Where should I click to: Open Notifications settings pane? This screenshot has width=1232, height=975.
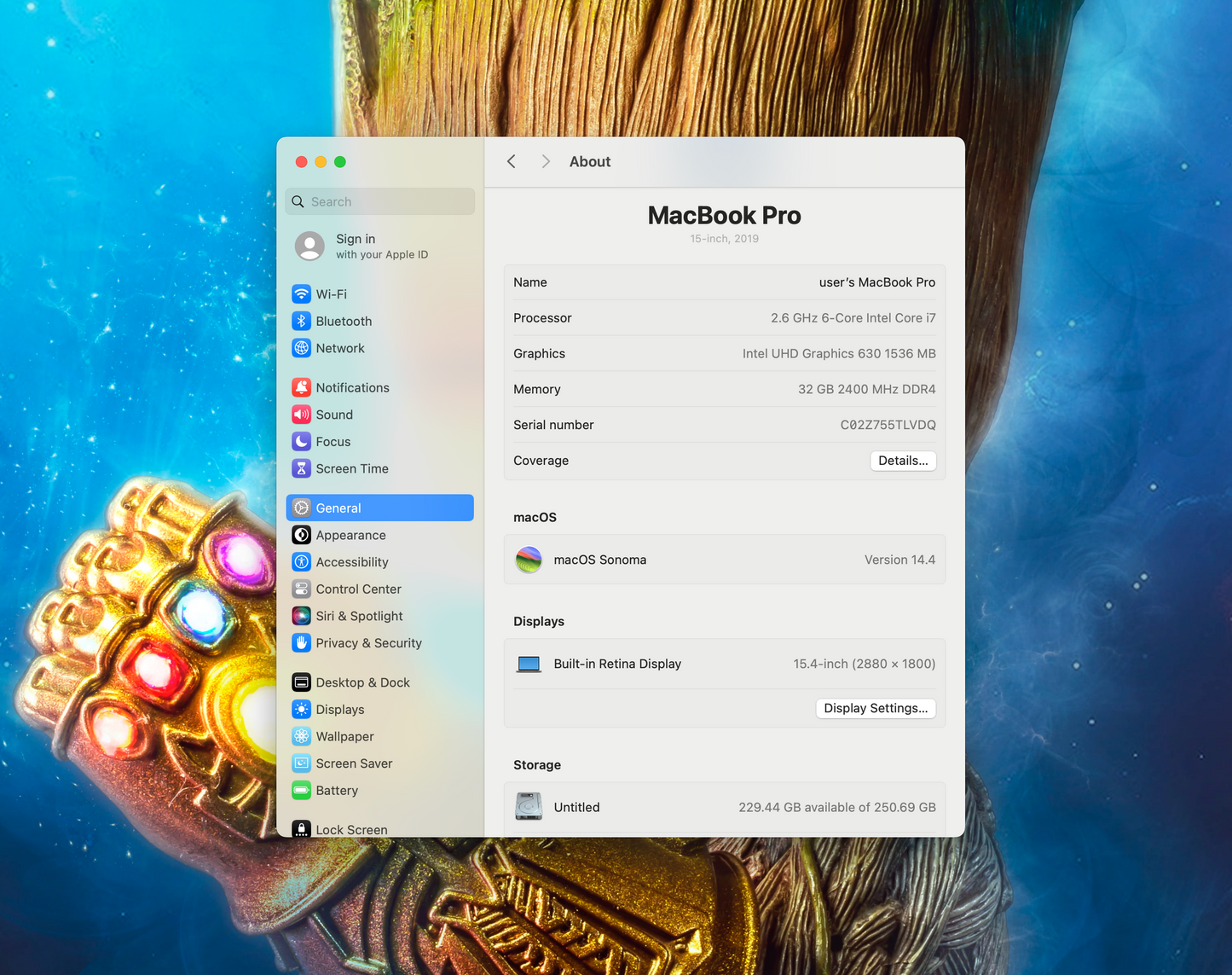(x=352, y=388)
